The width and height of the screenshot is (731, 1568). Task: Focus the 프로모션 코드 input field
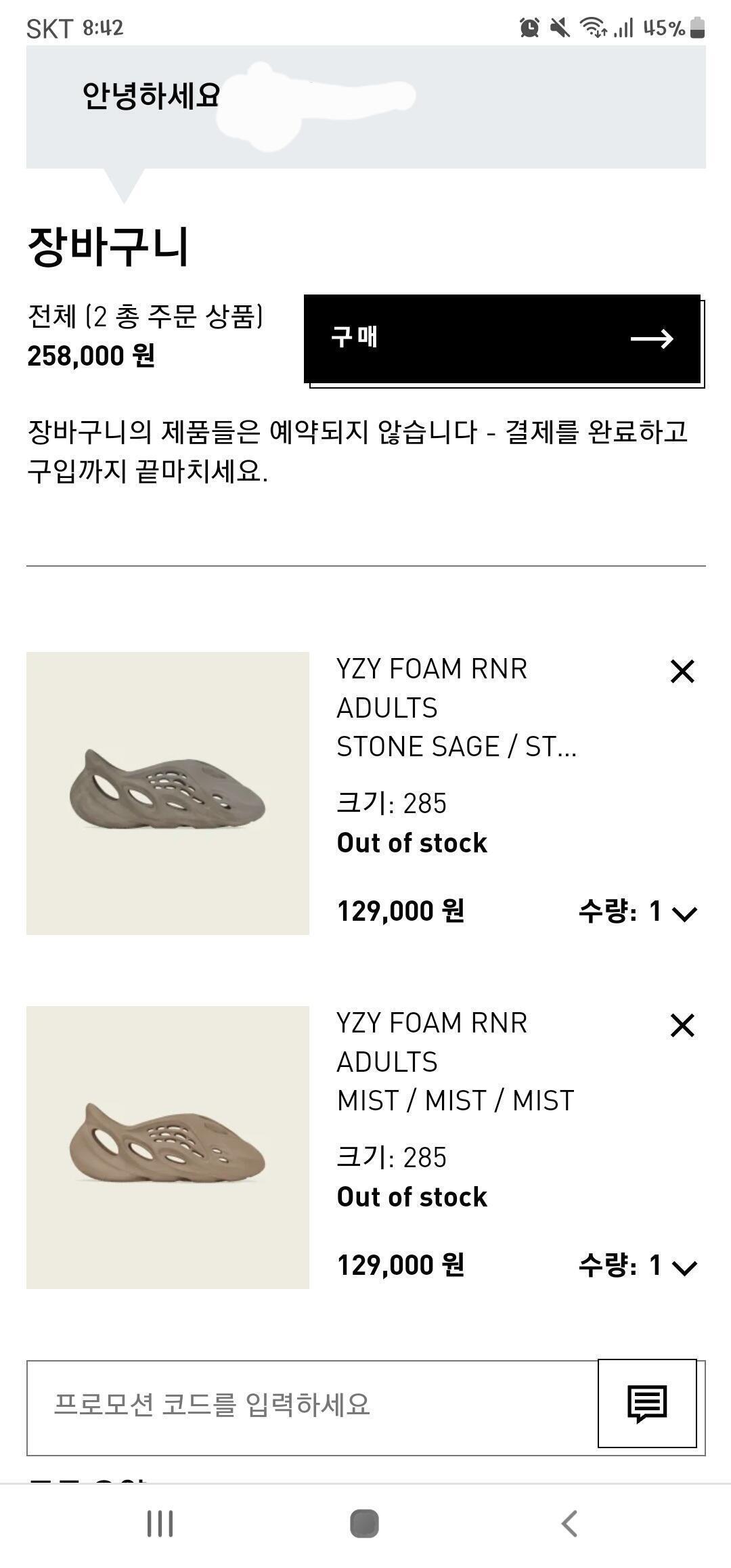311,1405
